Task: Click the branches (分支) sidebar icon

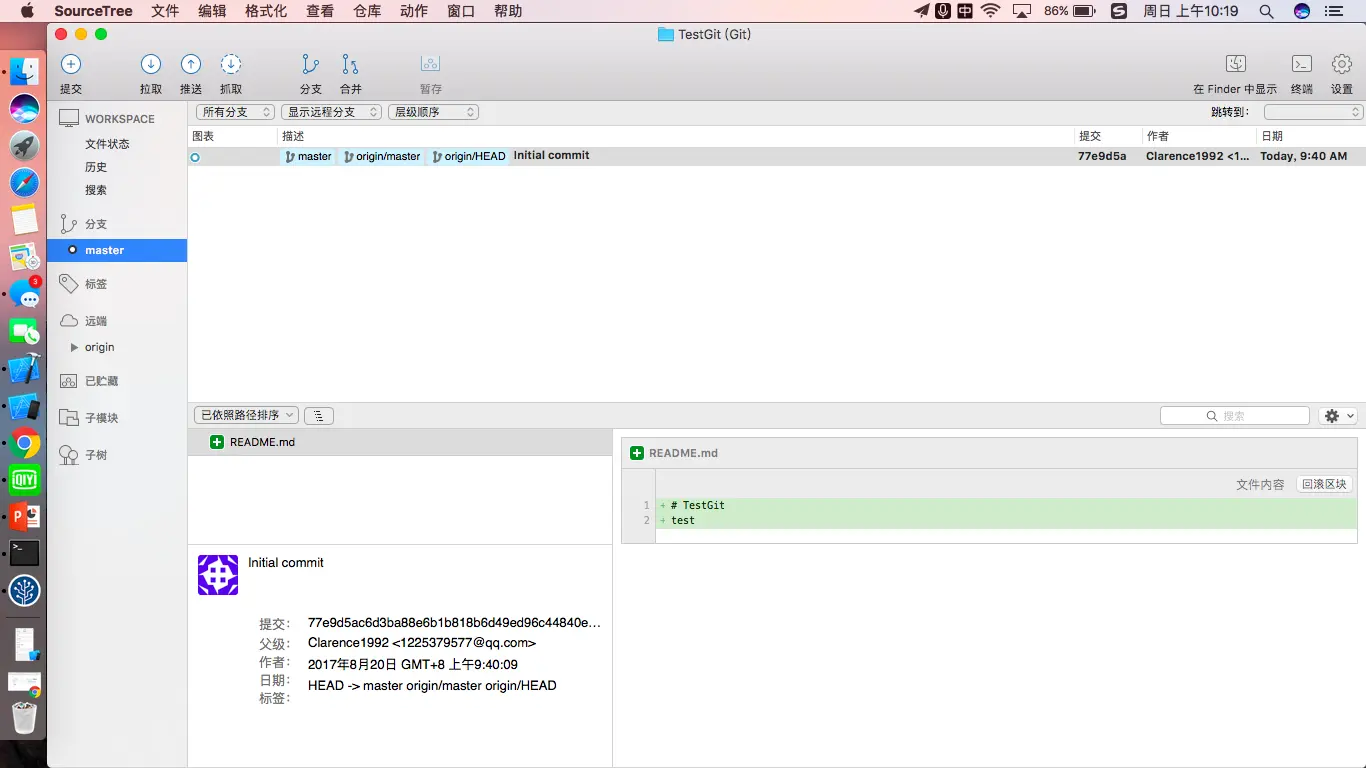Action: click(x=69, y=224)
